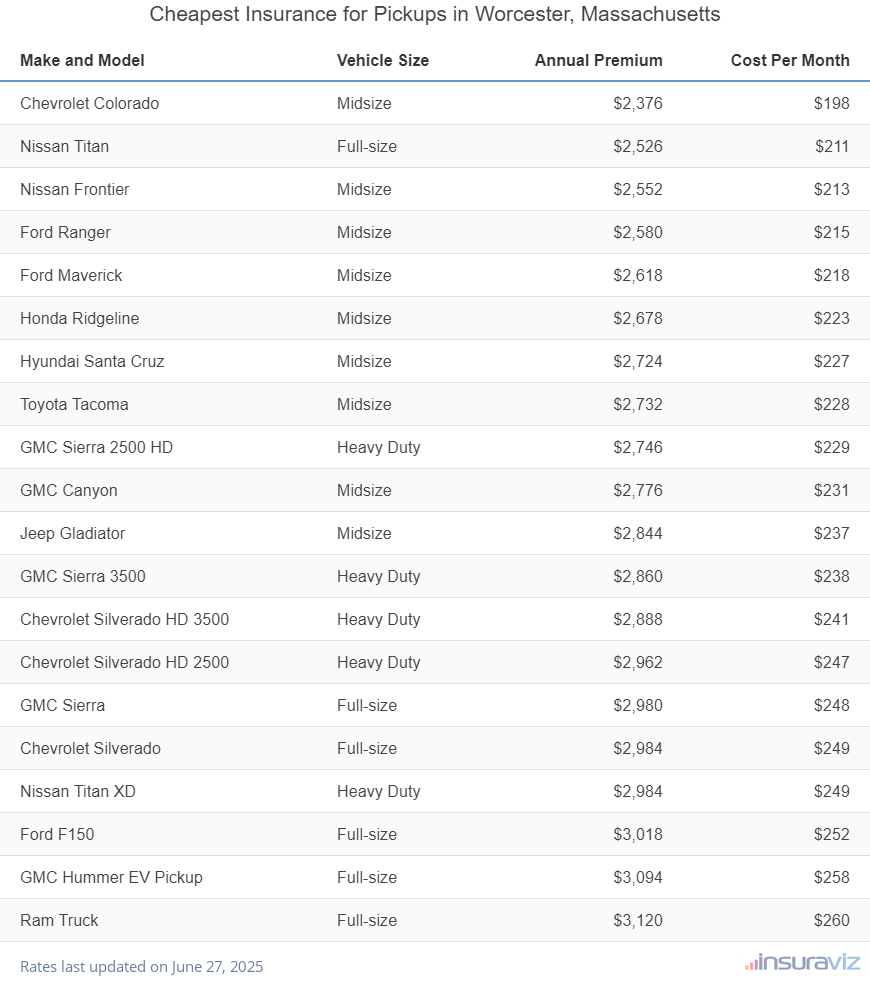Click the rates last updated date text
The width and height of the screenshot is (870, 982).
click(x=141, y=966)
